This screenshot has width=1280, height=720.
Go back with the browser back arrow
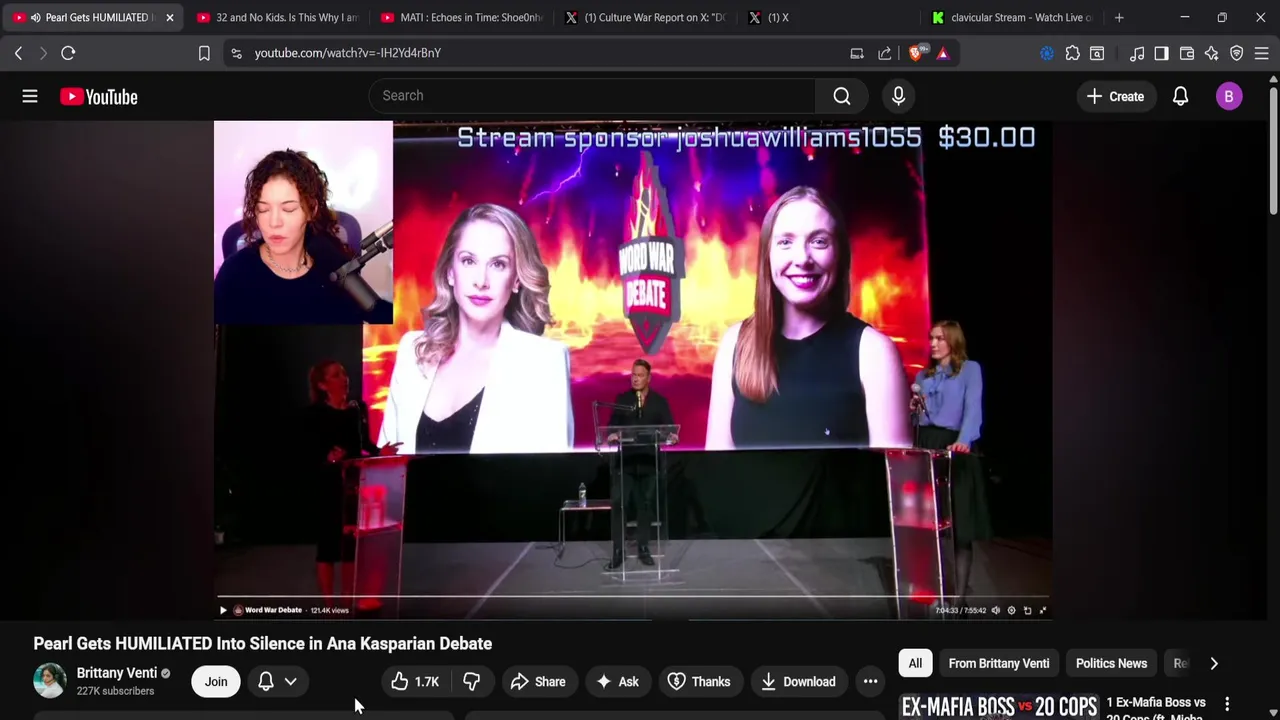18,53
